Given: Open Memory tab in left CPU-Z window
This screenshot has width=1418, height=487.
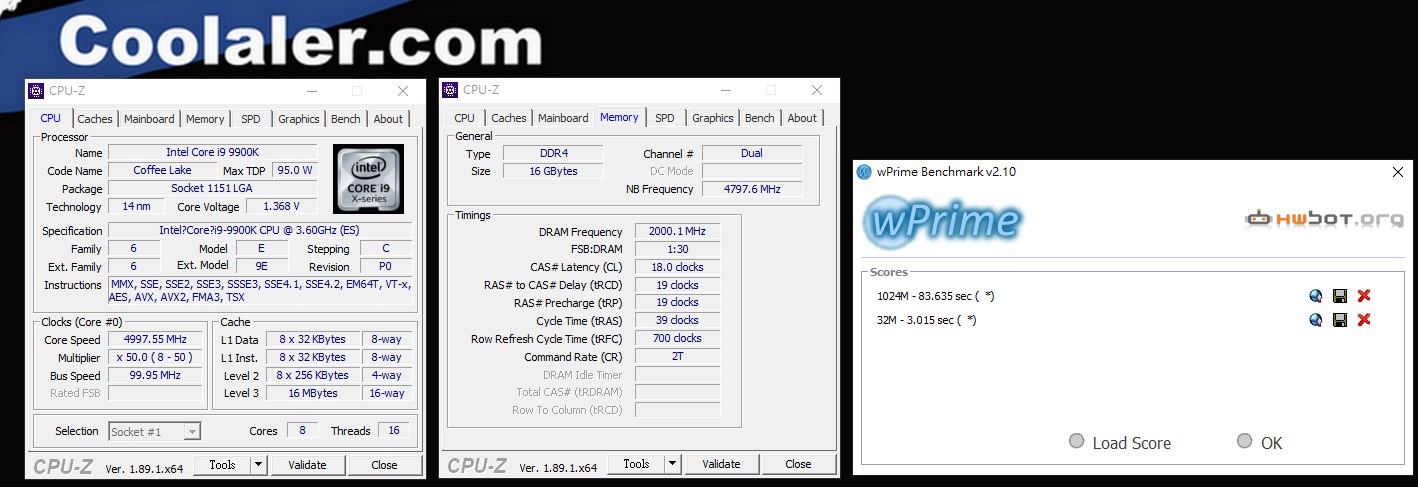Looking at the screenshot, I should click(205, 119).
